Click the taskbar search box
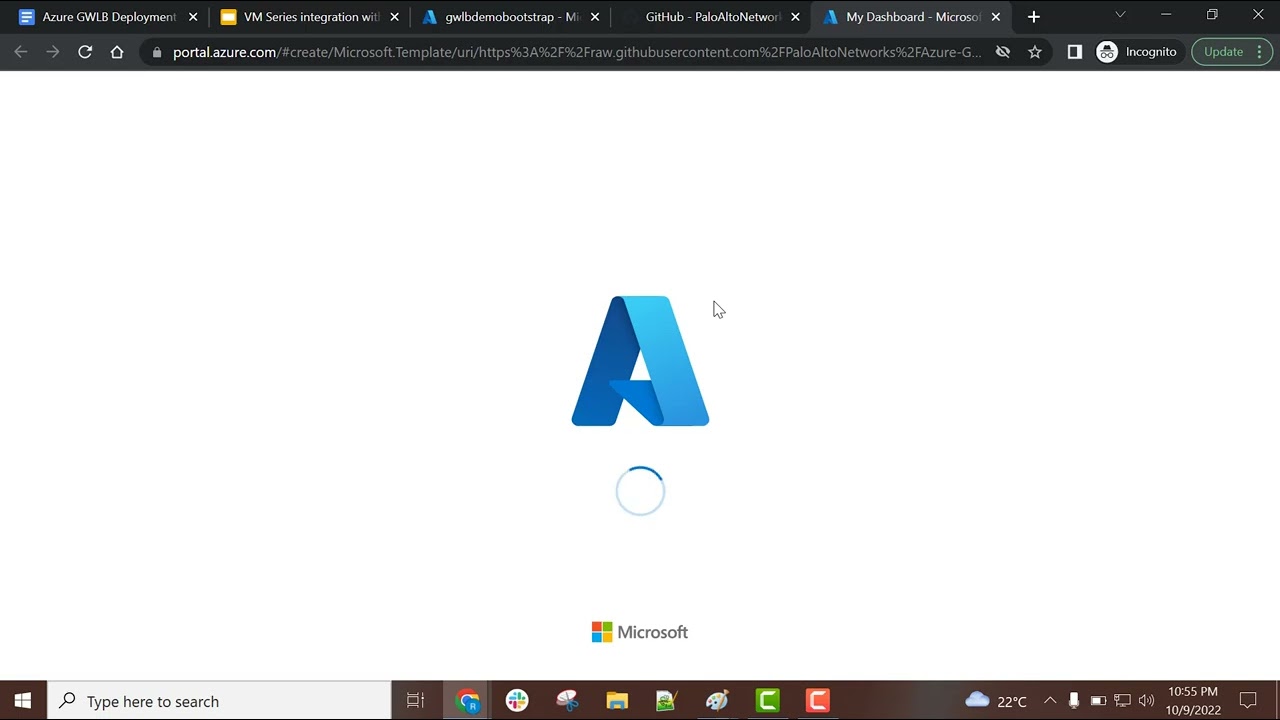Viewport: 1280px width, 720px height. point(219,701)
